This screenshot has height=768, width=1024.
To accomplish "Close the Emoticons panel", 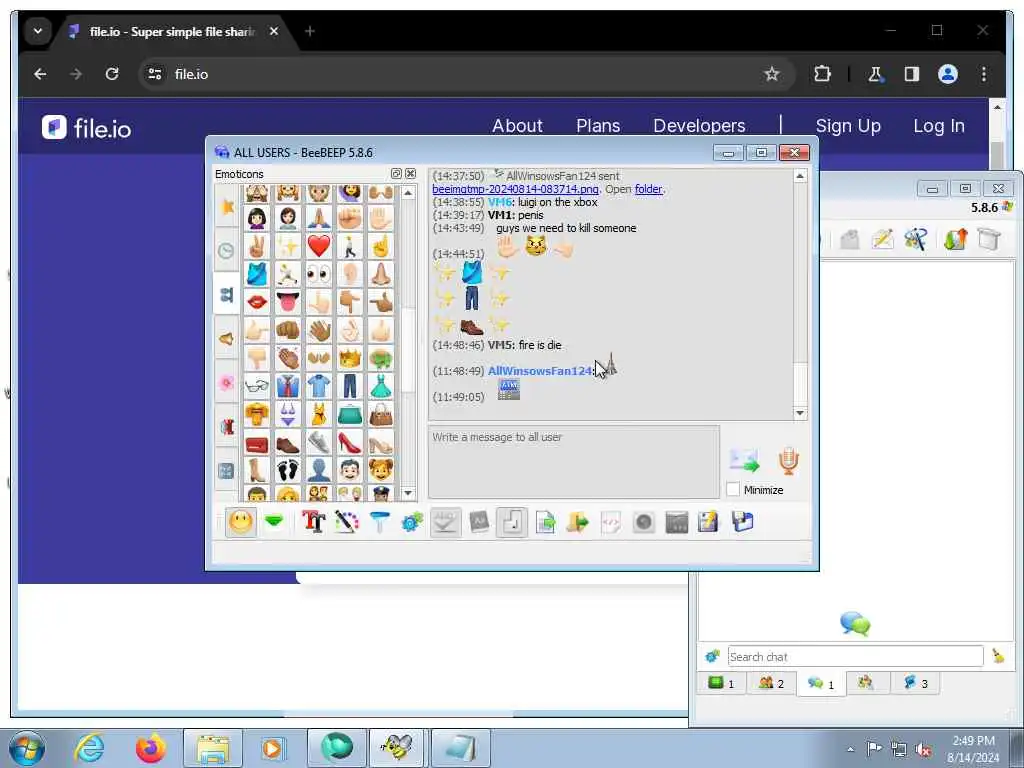I will [x=410, y=174].
